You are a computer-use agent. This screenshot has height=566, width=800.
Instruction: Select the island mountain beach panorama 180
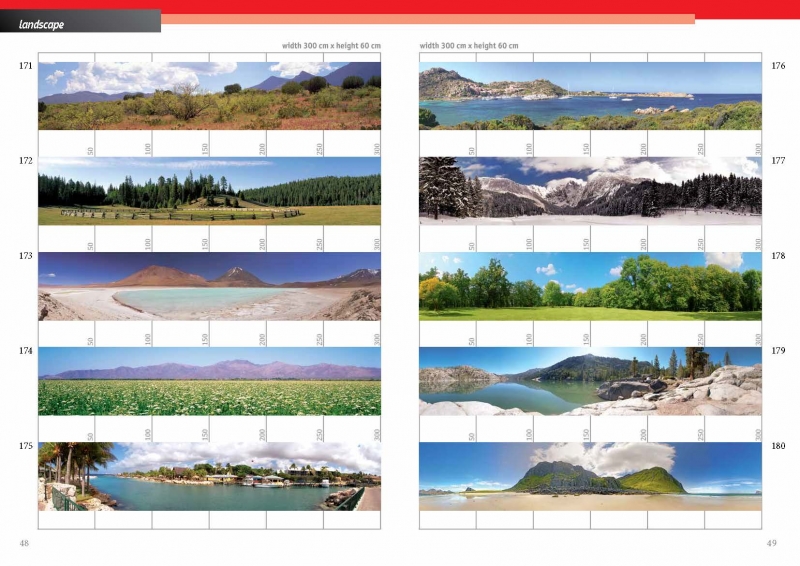tap(590, 476)
